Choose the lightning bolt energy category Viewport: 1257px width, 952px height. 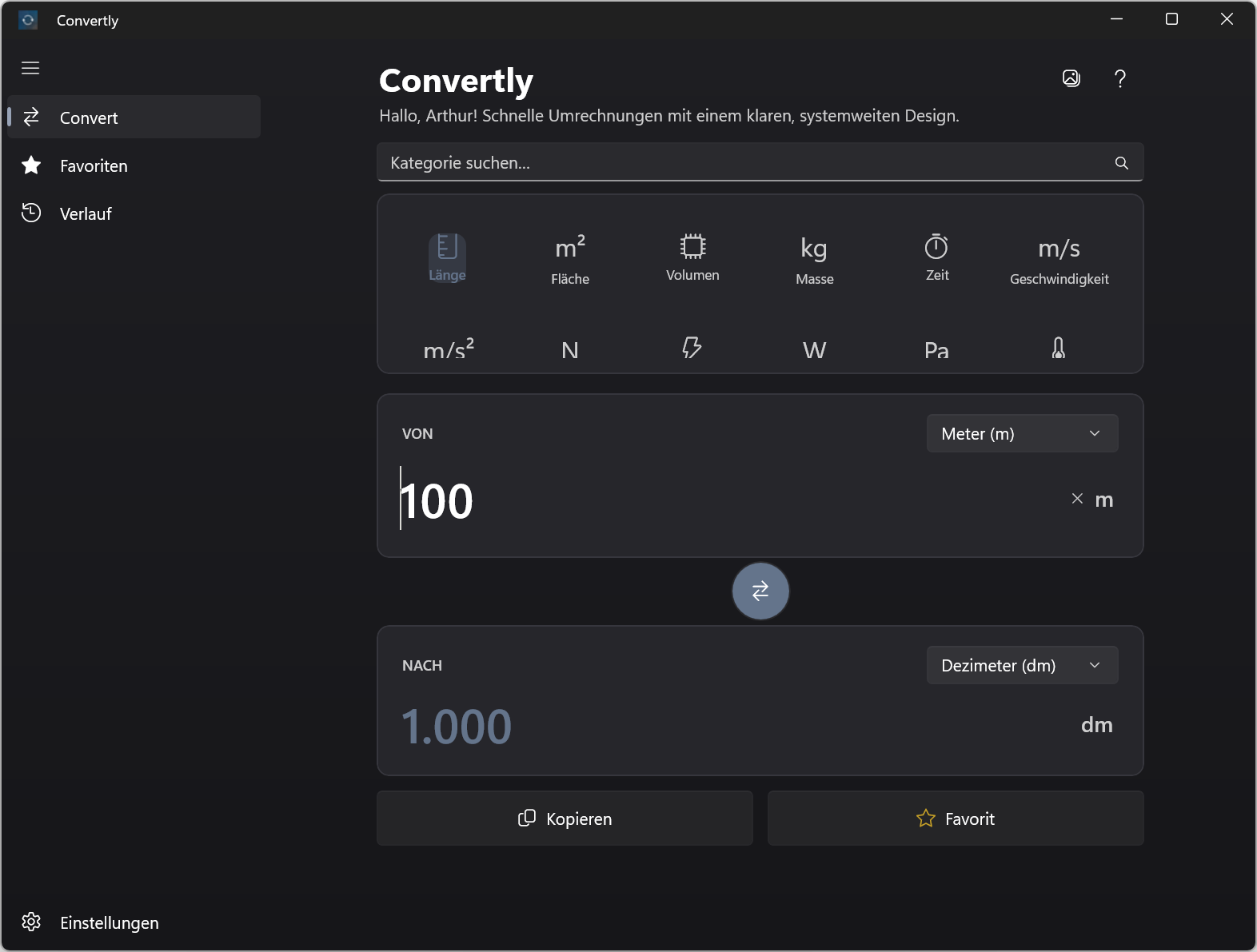tap(692, 348)
